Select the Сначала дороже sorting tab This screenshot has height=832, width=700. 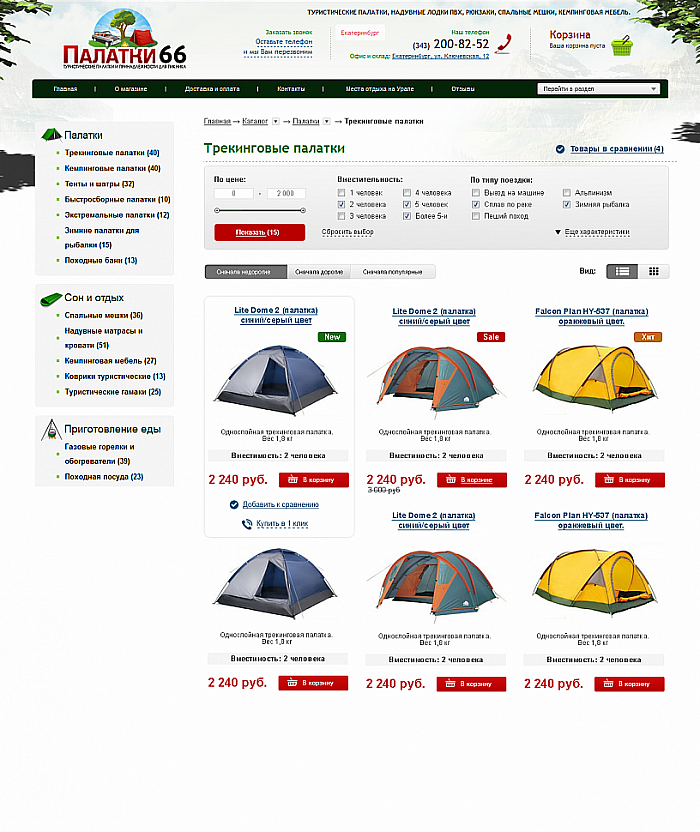coord(319,272)
